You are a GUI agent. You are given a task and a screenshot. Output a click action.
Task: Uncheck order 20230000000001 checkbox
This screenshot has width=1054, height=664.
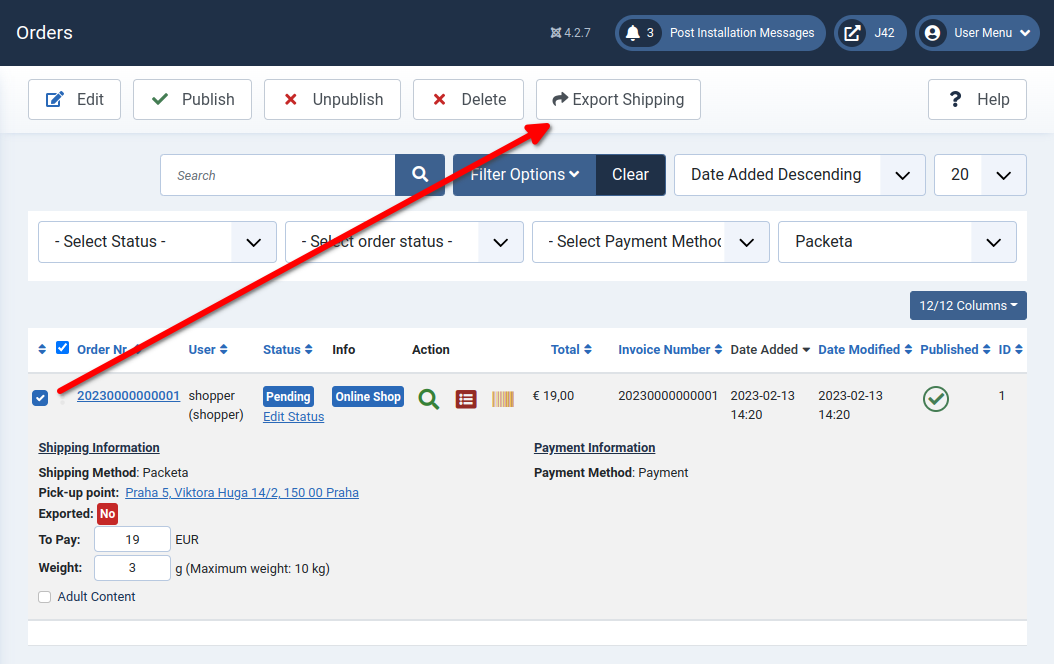tap(40, 398)
